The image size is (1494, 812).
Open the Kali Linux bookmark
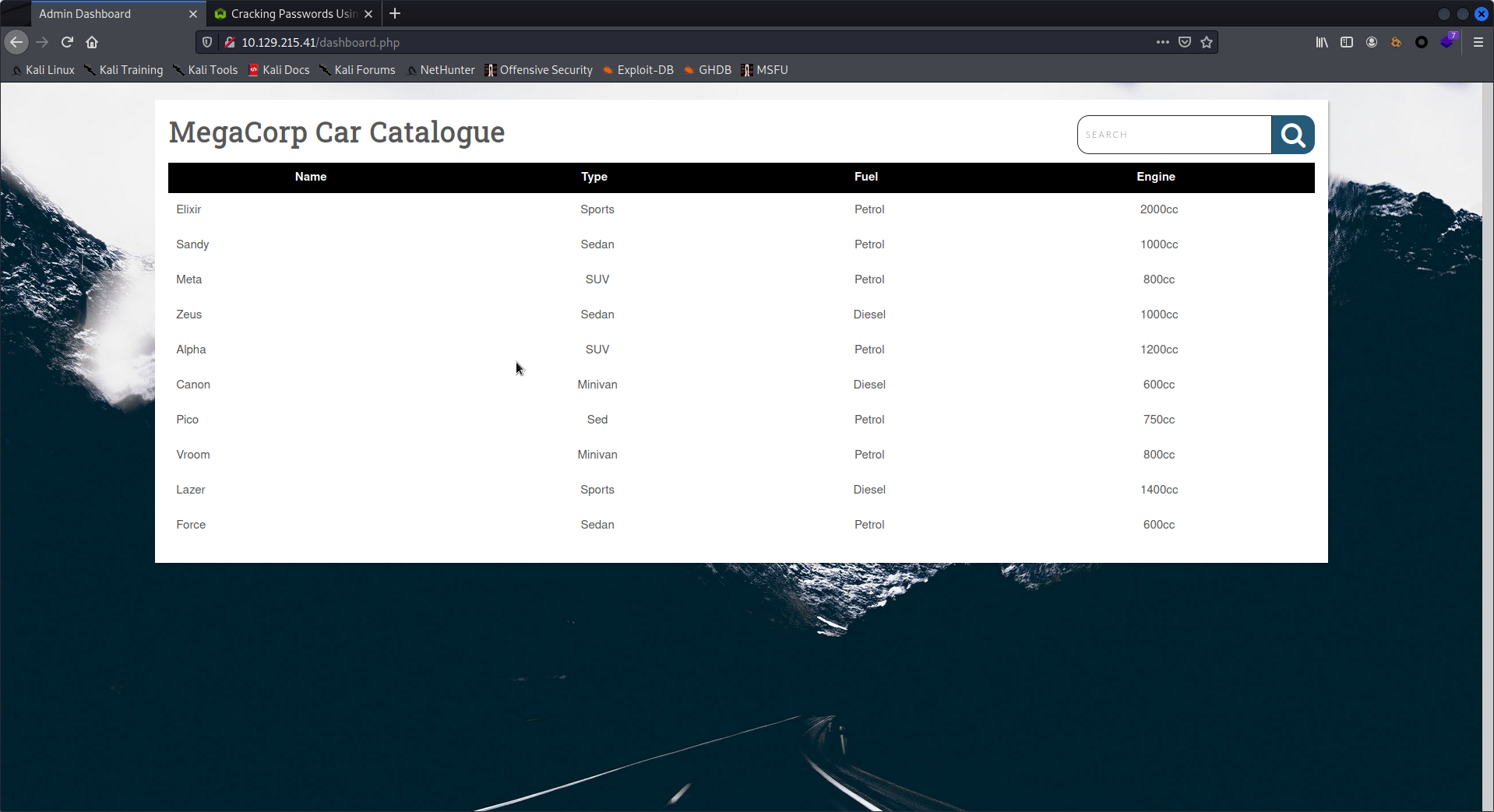[44, 70]
